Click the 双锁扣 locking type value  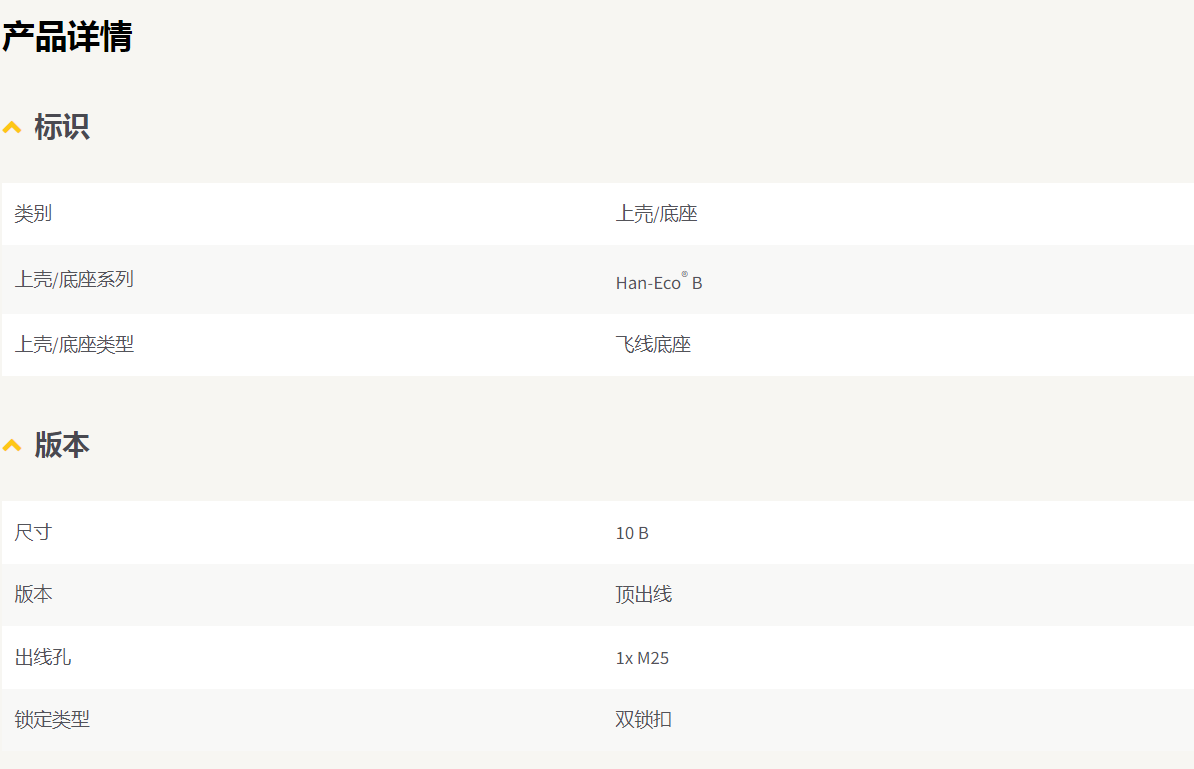[x=643, y=720]
